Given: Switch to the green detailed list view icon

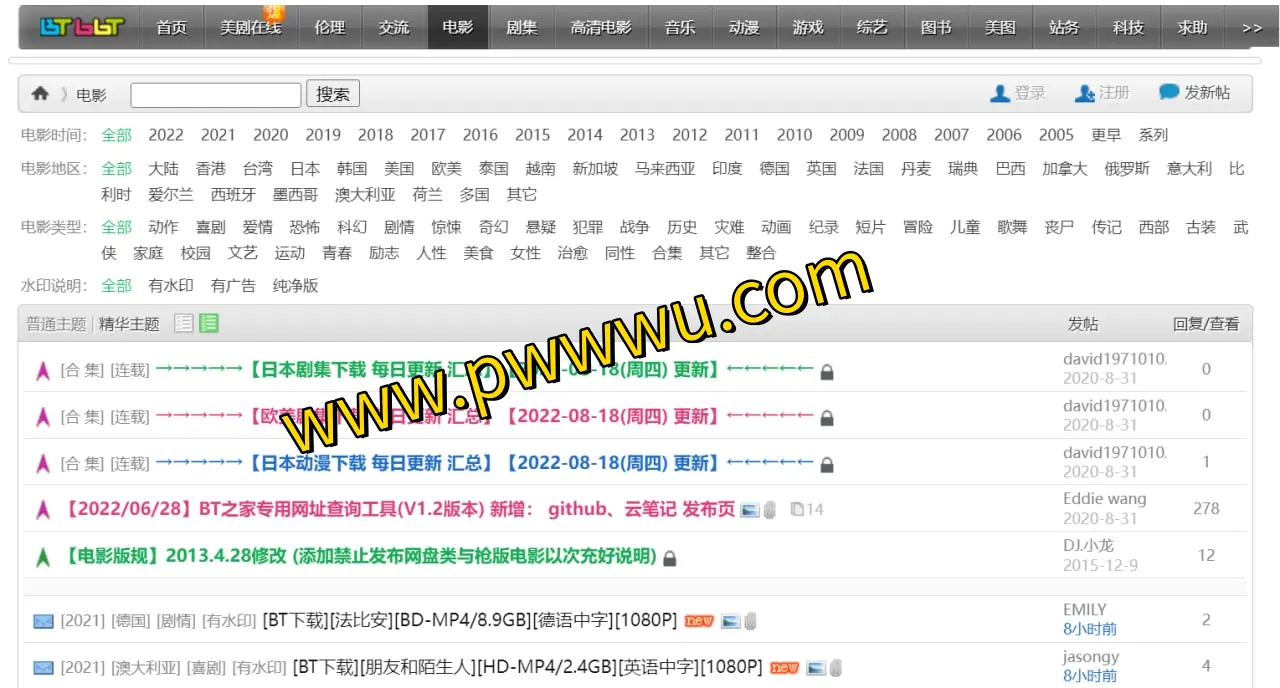Looking at the screenshot, I should 208,323.
